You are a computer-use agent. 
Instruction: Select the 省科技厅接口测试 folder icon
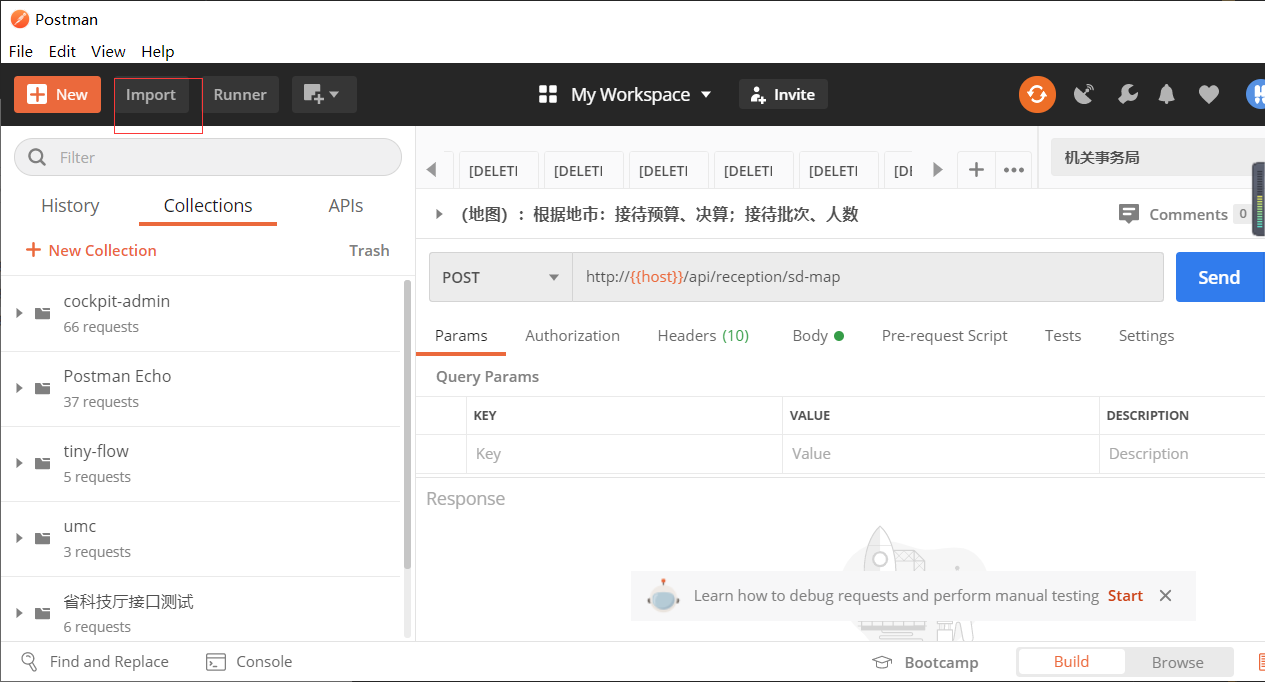pos(43,613)
